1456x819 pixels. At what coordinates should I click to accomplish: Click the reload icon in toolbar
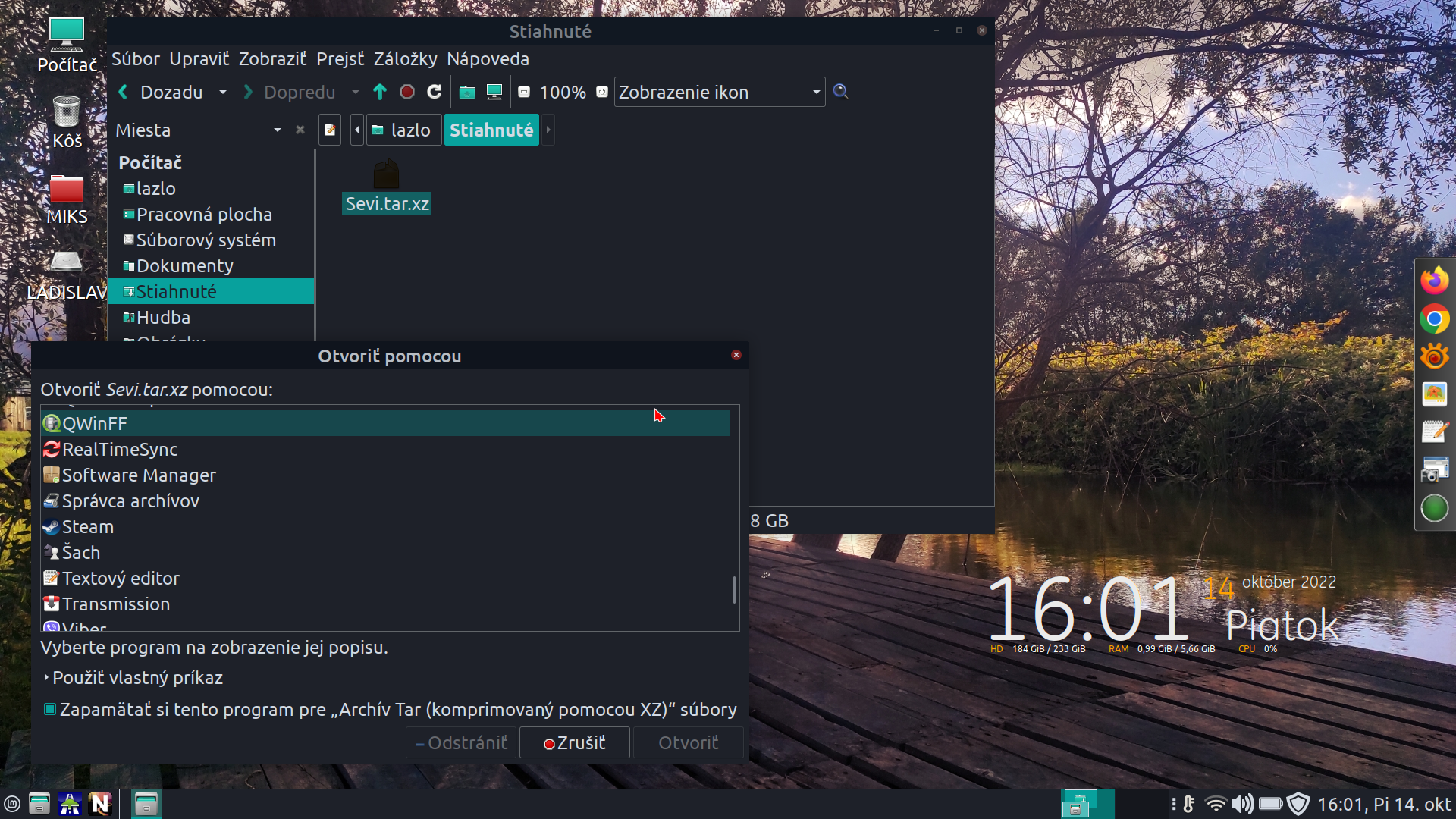(x=434, y=92)
